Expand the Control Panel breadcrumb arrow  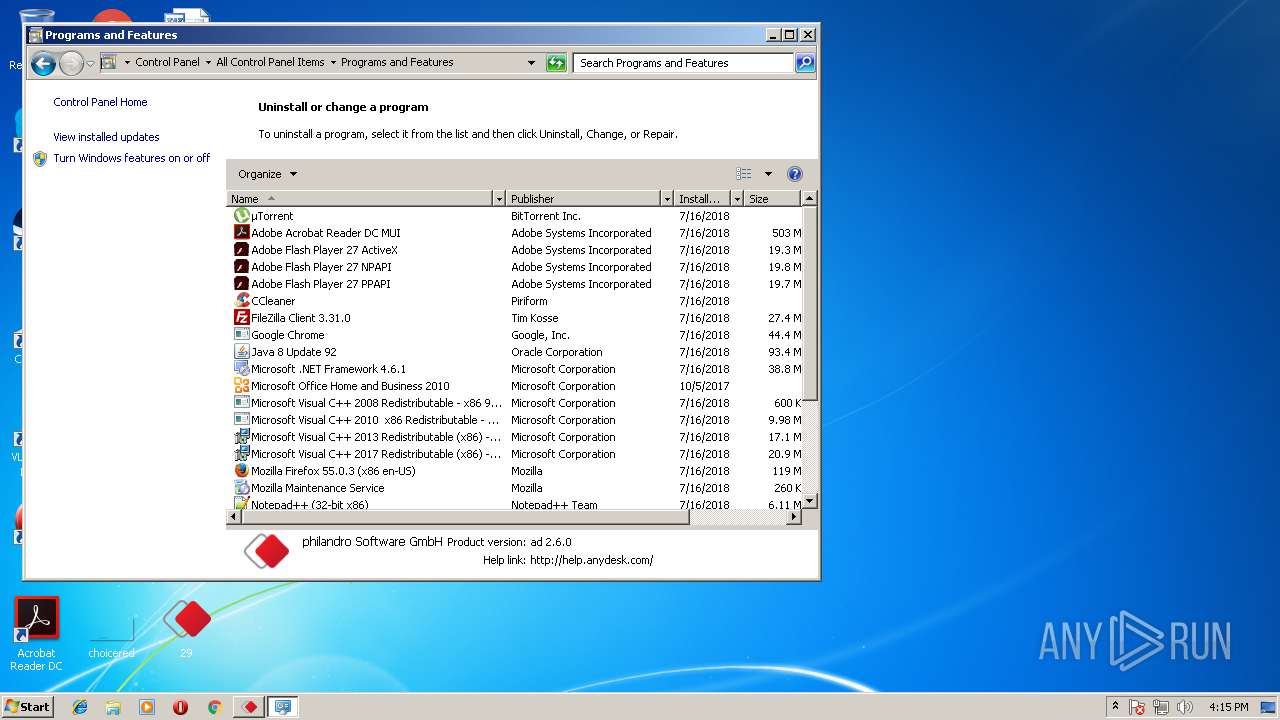pyautogui.click(x=208, y=62)
